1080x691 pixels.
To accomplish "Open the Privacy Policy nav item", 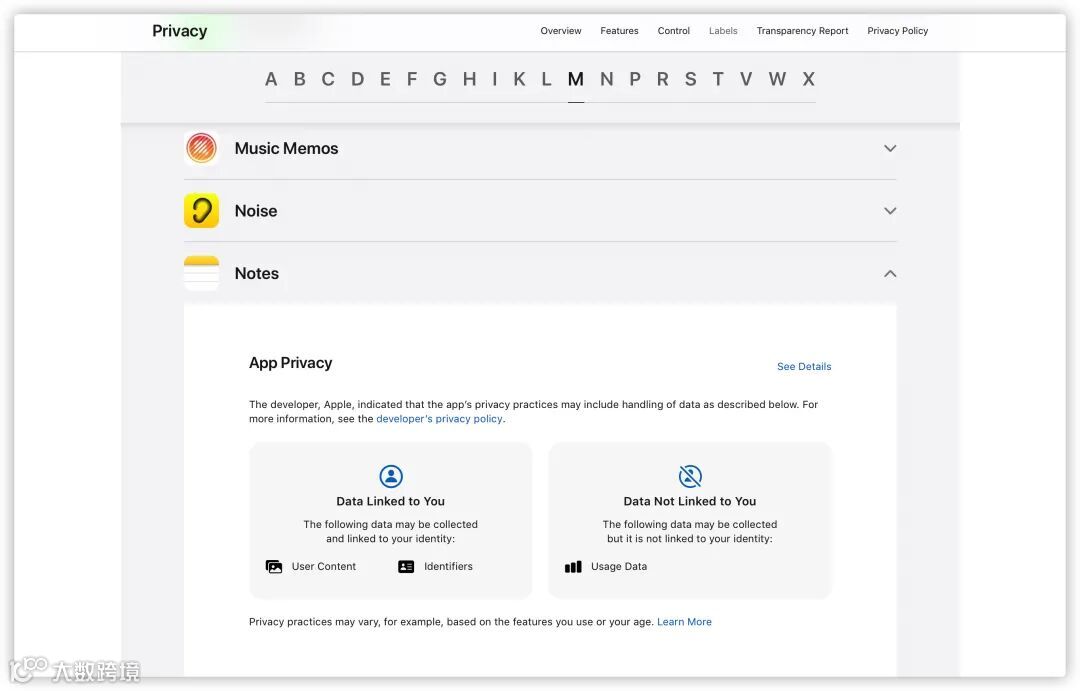I will click(x=897, y=31).
